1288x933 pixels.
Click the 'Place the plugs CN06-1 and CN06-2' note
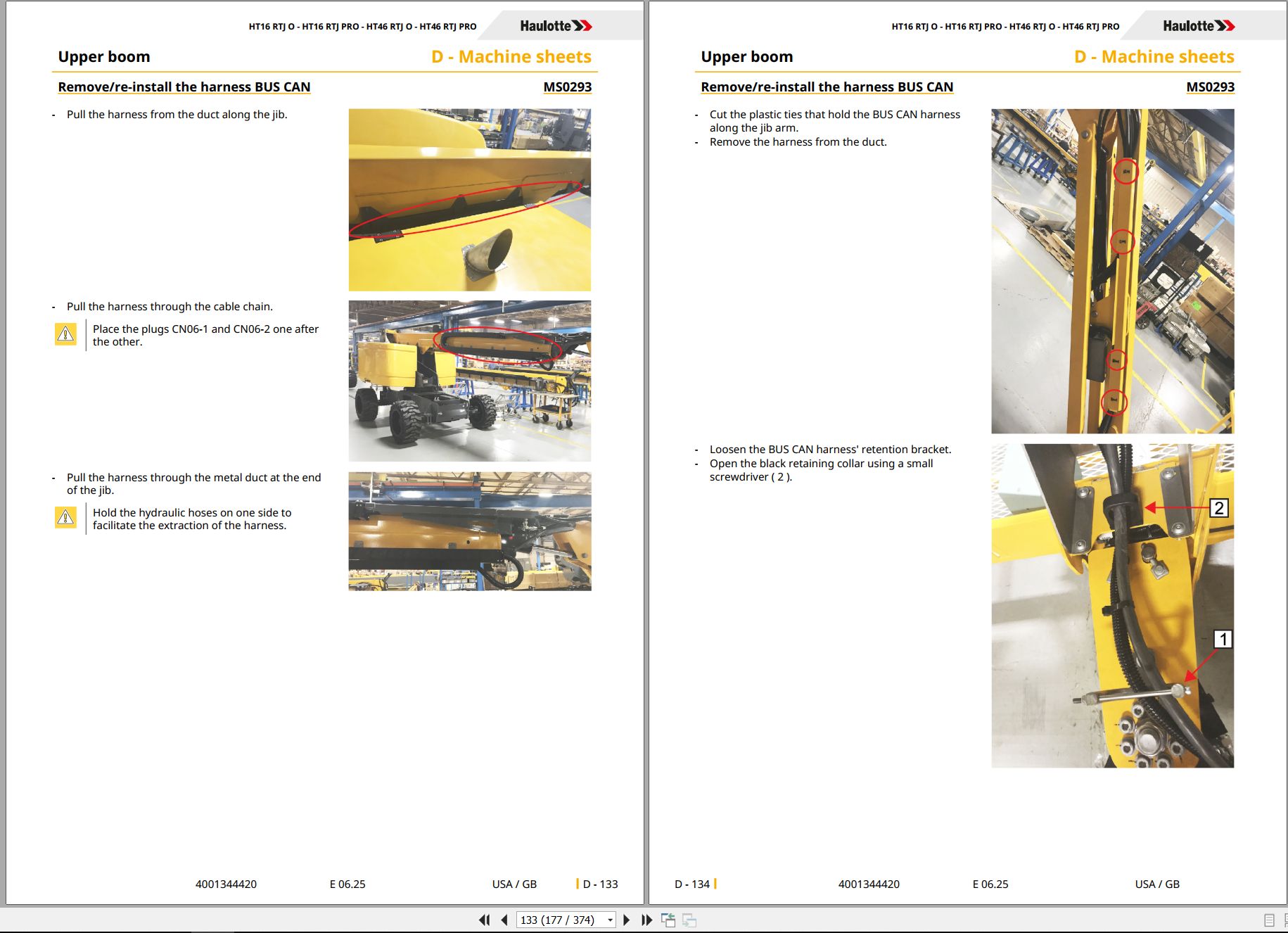point(206,335)
